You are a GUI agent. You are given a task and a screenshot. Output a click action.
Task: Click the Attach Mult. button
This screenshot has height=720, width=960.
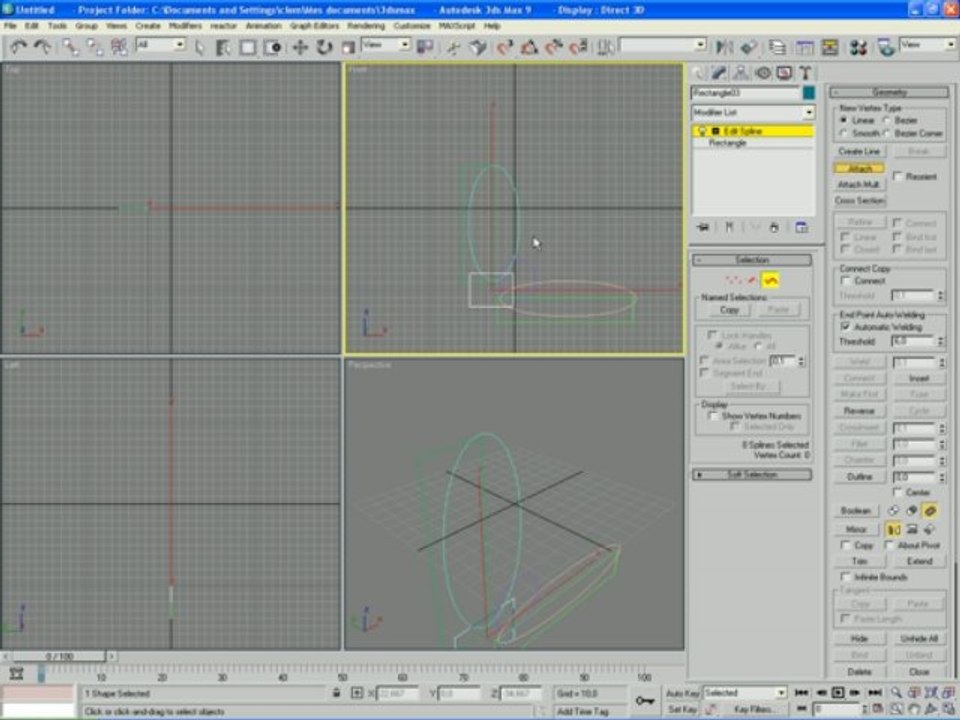pyautogui.click(x=859, y=184)
